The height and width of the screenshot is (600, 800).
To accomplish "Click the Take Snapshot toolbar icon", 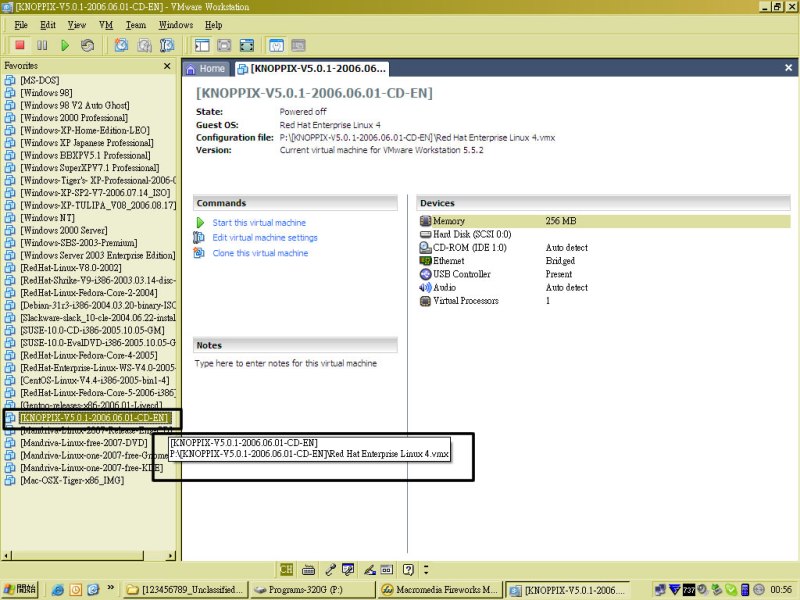I will pyautogui.click(x=121, y=45).
